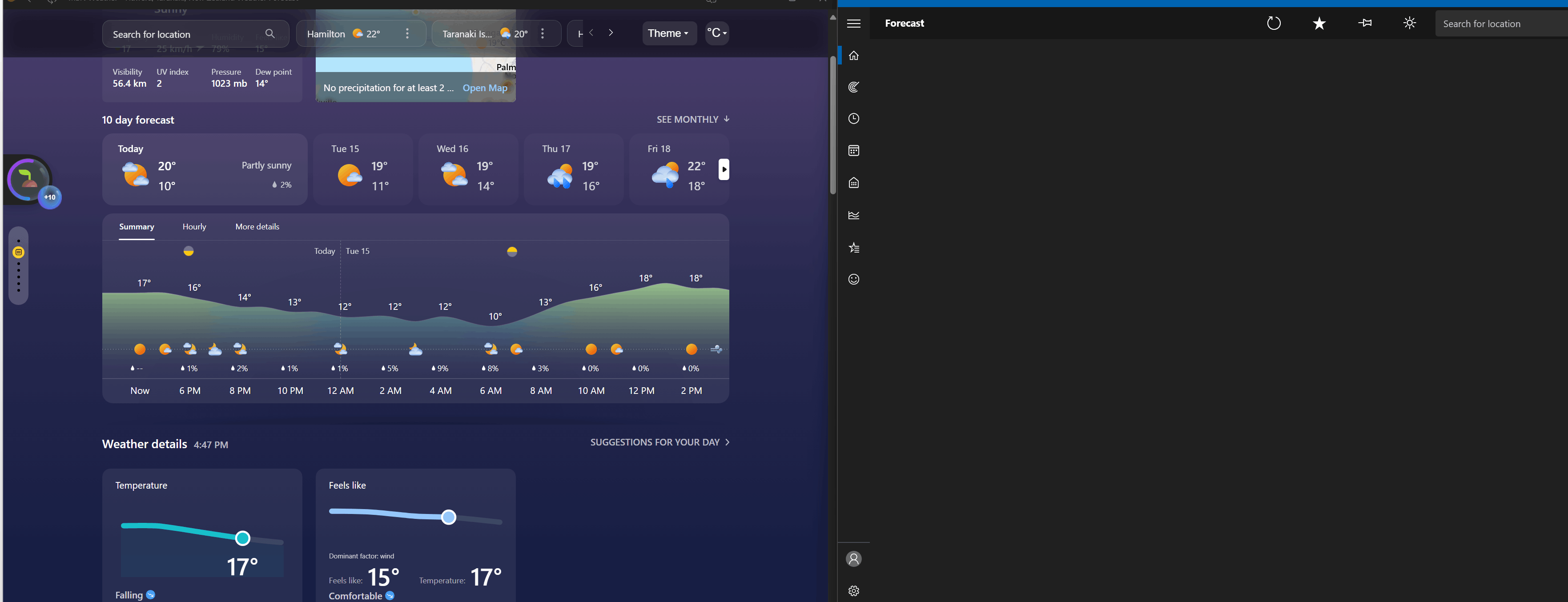Click the Temperature trend slider handle

(242, 538)
